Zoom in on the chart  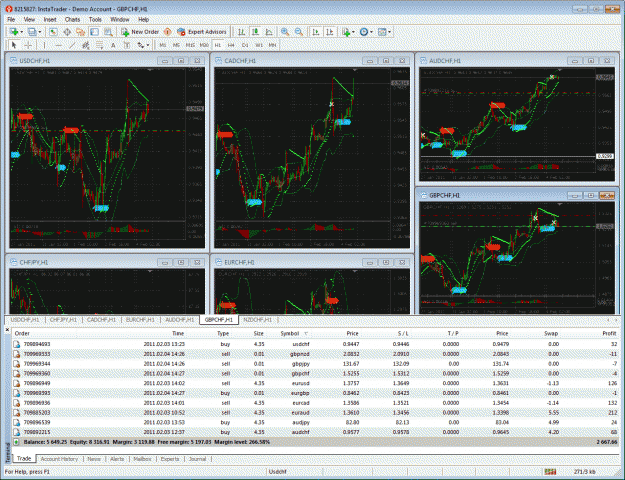(x=285, y=32)
